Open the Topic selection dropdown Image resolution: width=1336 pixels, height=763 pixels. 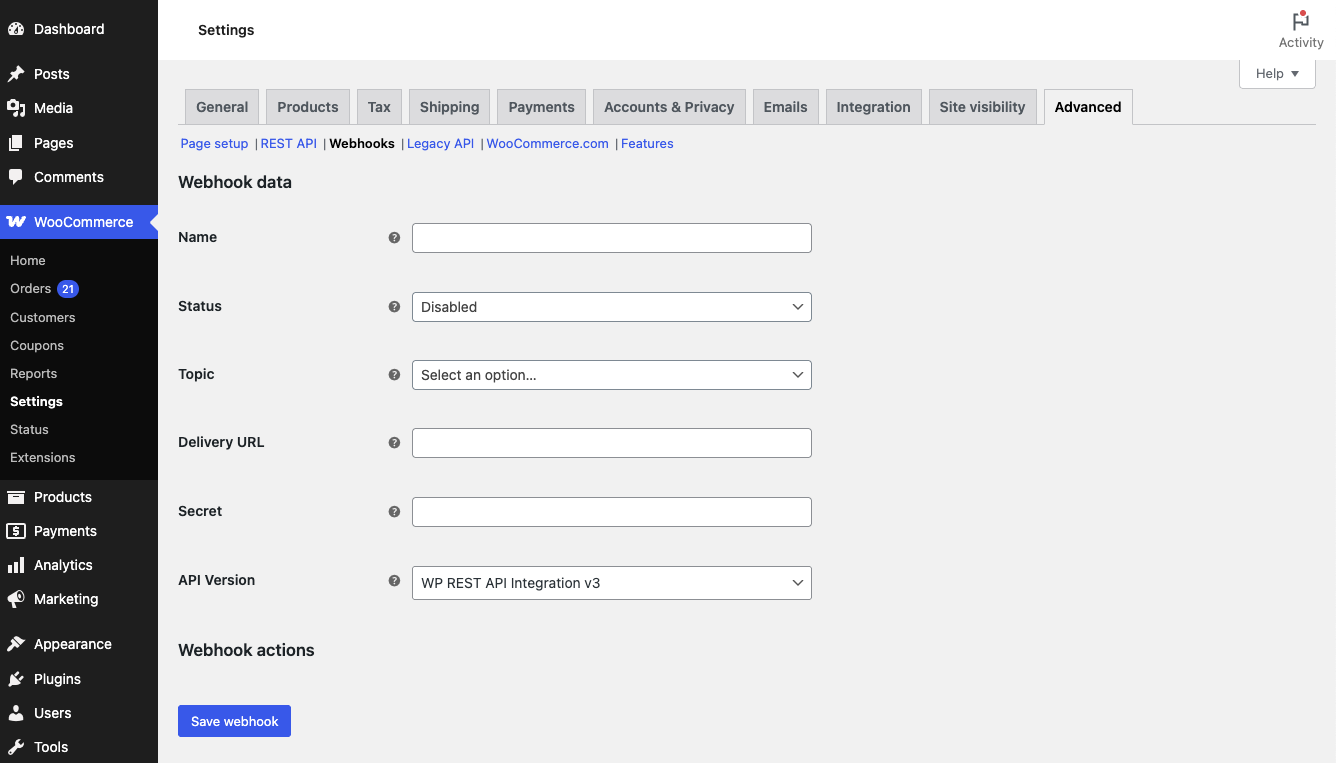pyautogui.click(x=611, y=375)
